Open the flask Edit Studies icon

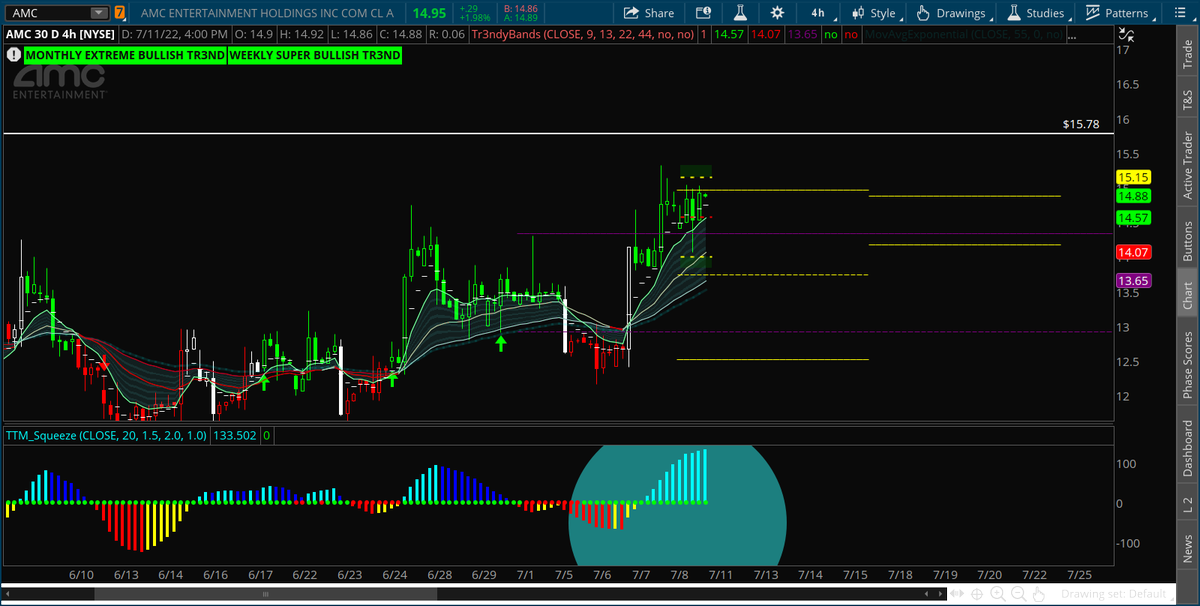[740, 12]
